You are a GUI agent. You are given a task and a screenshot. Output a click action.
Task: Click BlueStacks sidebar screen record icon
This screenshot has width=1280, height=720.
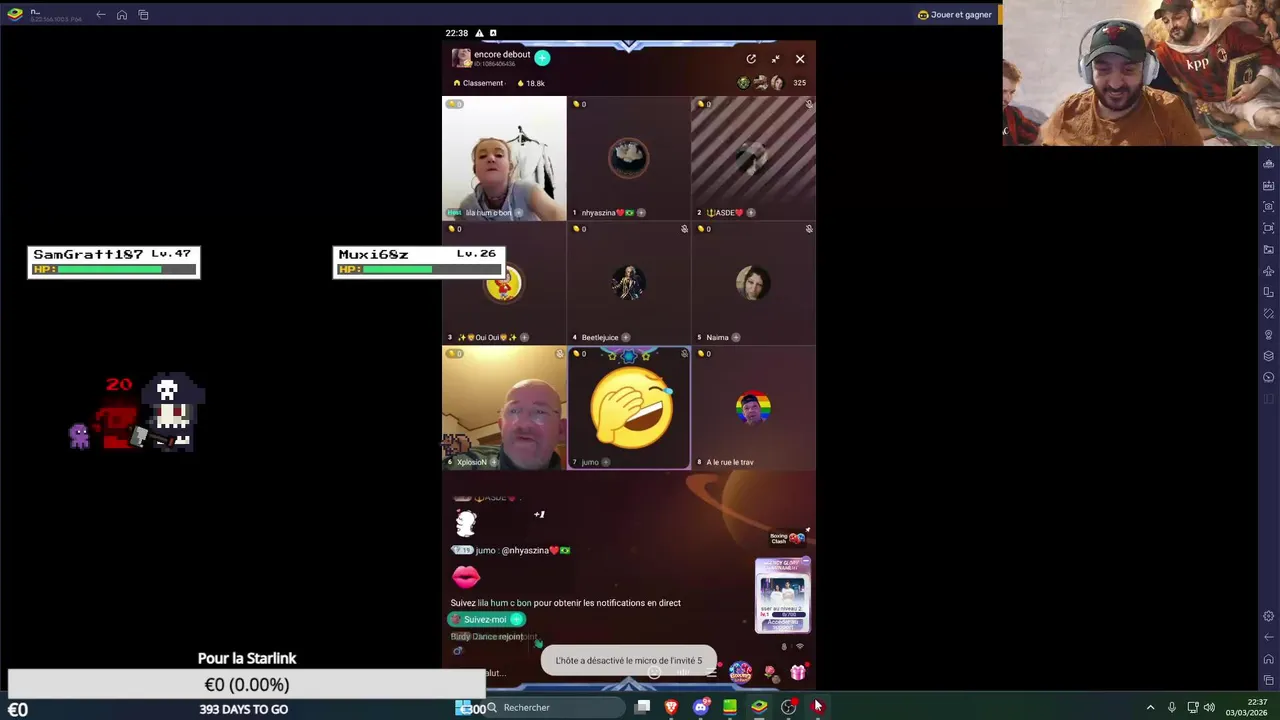1269,228
